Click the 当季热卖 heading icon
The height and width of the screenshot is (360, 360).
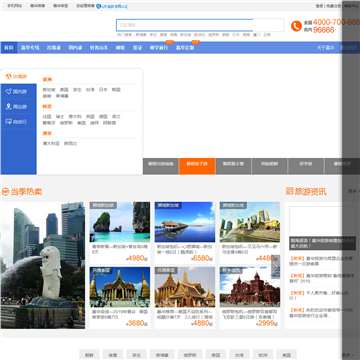pos(5,192)
